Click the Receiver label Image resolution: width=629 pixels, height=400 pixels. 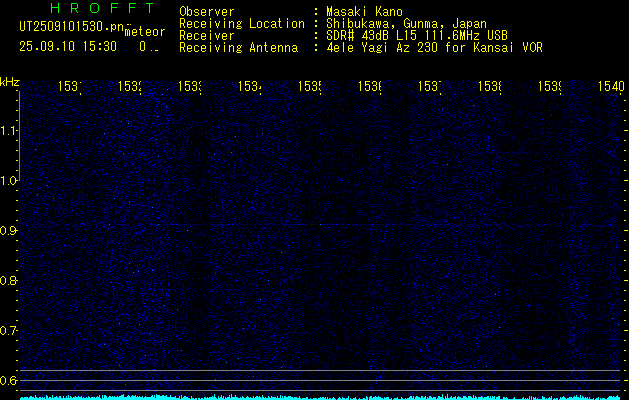pos(207,36)
